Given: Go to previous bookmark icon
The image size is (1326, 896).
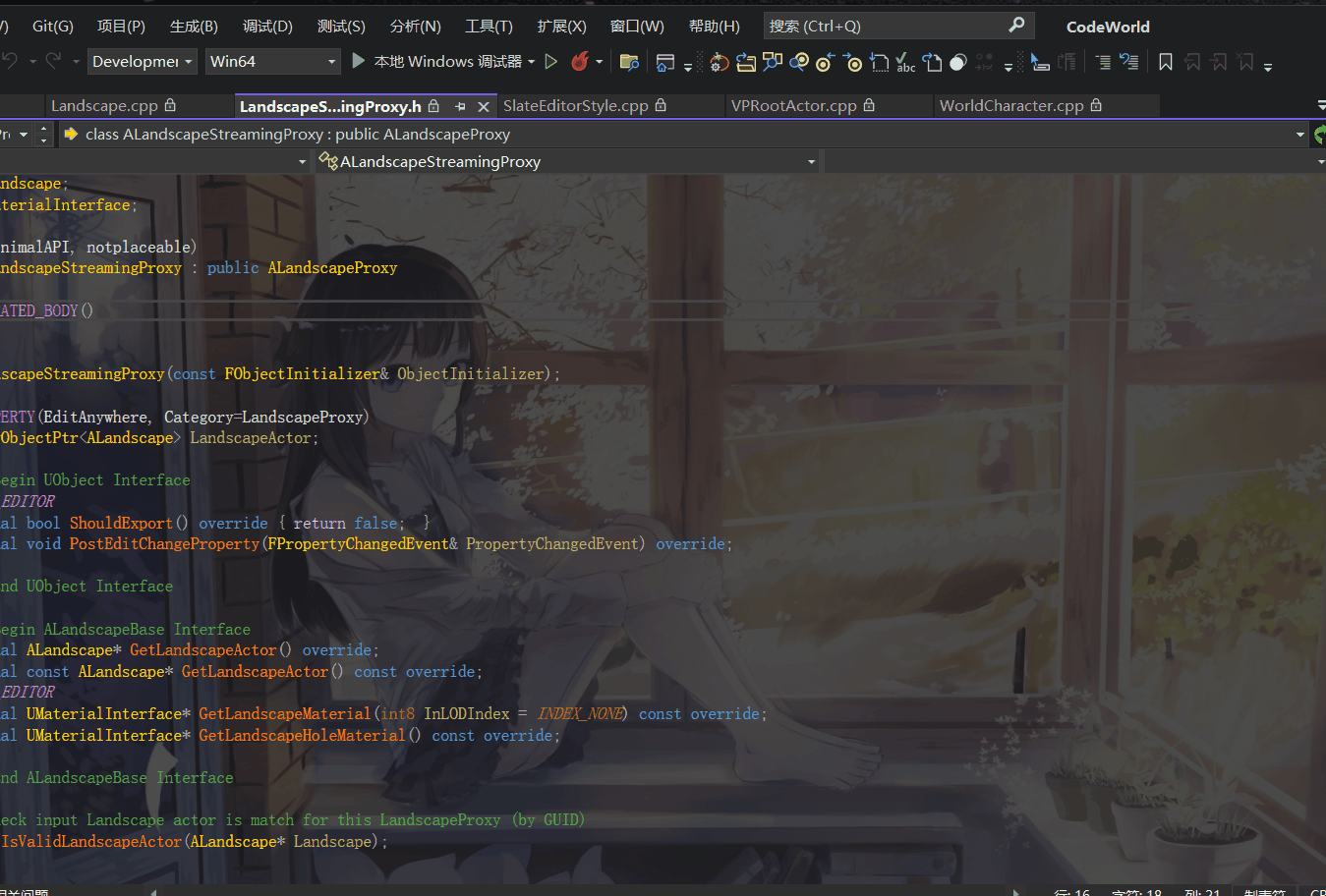Looking at the screenshot, I should (1192, 62).
